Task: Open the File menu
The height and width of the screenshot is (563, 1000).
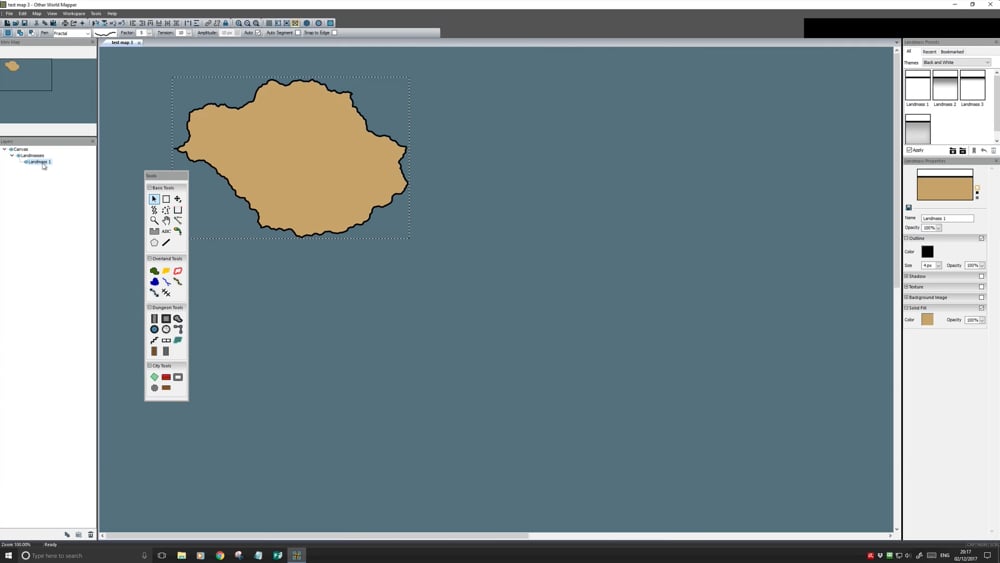Action: (x=10, y=13)
